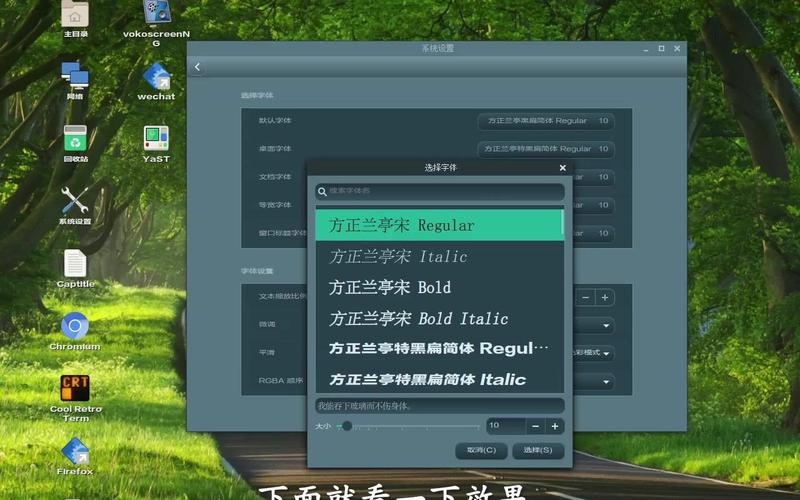Open the 桌面字体 font chooser button
This screenshot has height=500, width=800.
pos(546,149)
